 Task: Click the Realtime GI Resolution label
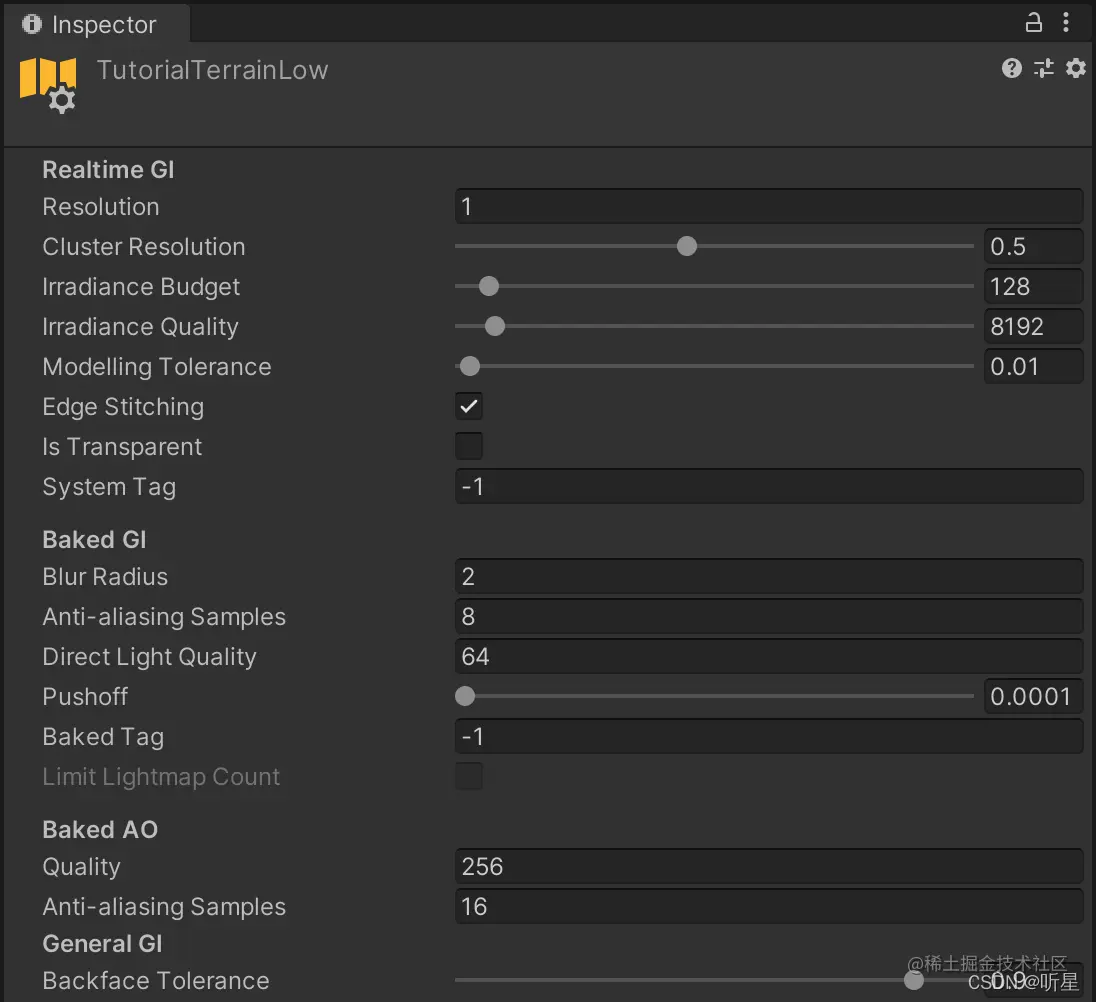click(101, 207)
